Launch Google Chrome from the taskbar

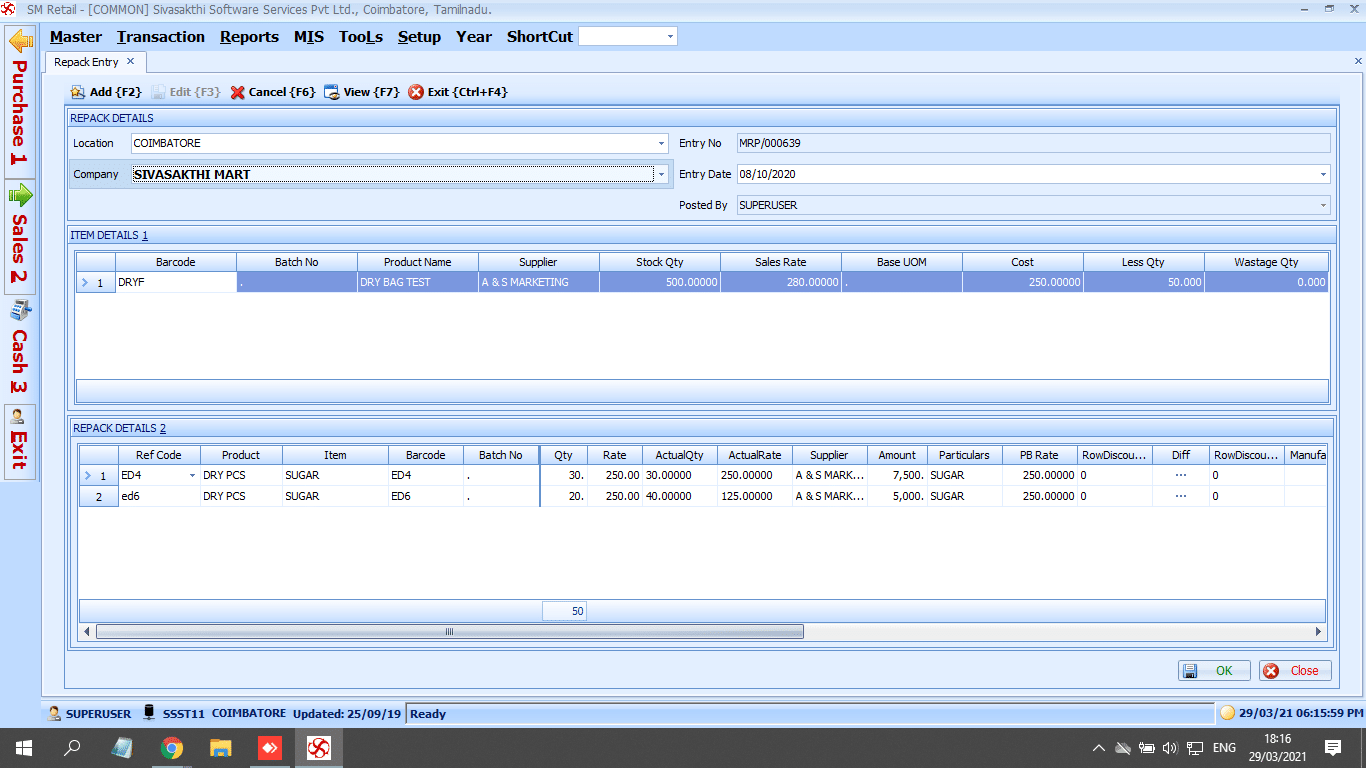[x=172, y=747]
